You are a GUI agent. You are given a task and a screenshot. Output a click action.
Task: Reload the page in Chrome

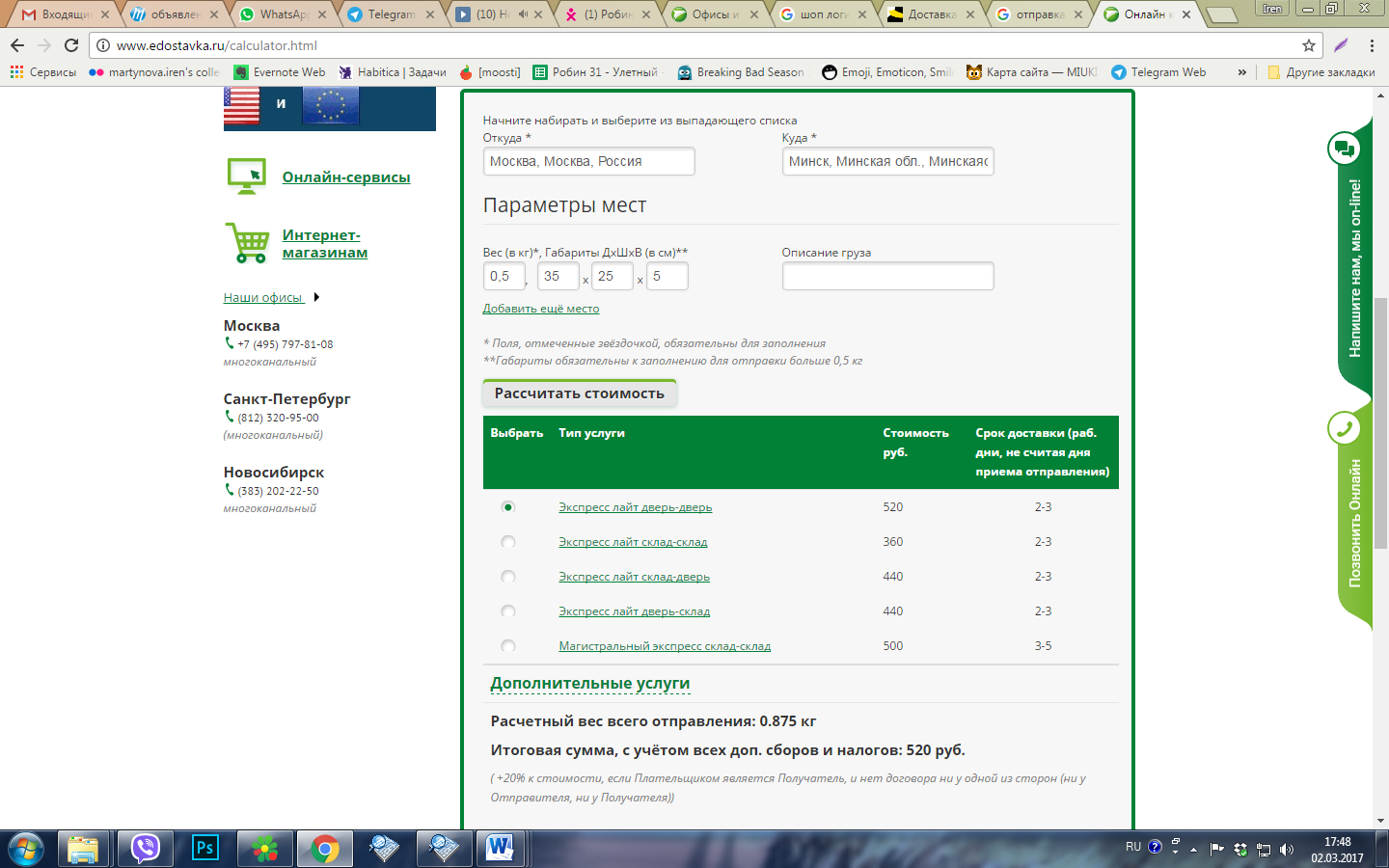[x=71, y=45]
